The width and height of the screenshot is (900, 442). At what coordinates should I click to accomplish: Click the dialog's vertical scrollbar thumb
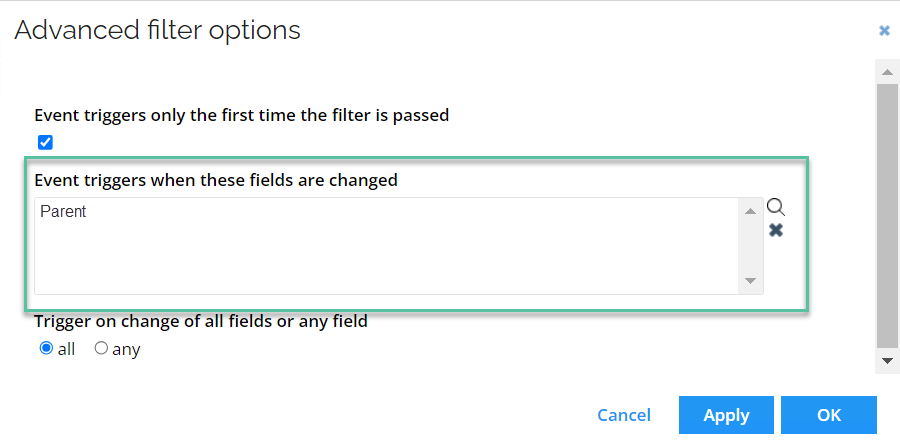(887, 215)
